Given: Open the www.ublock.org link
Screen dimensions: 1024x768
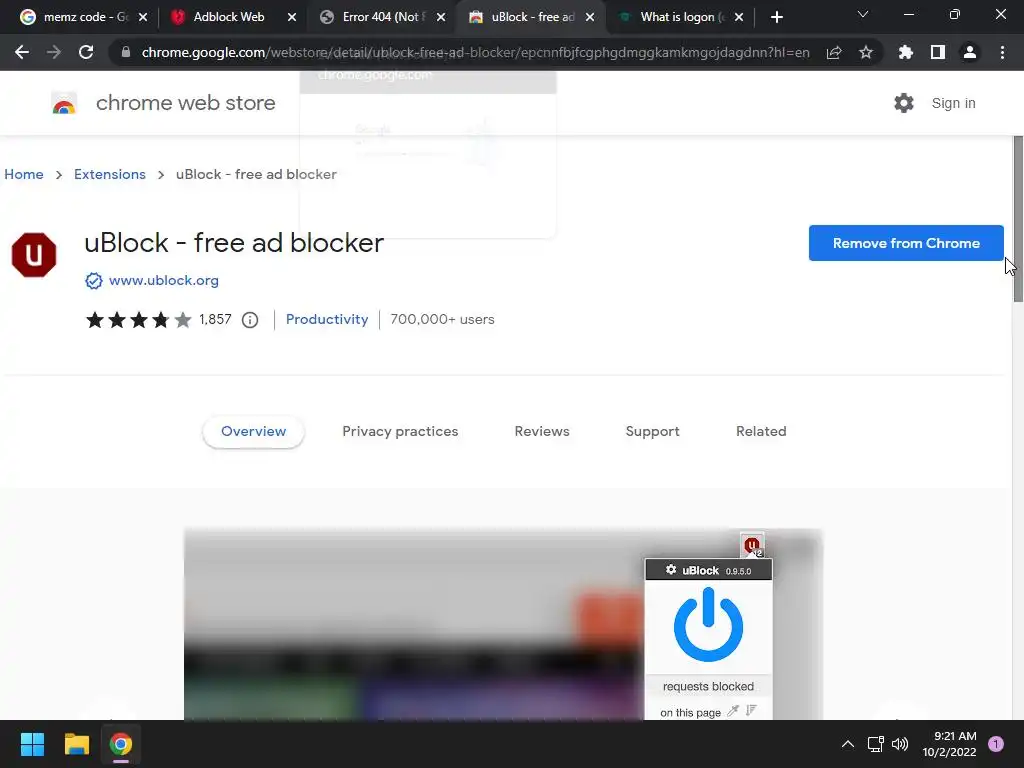Looking at the screenshot, I should (x=164, y=281).
